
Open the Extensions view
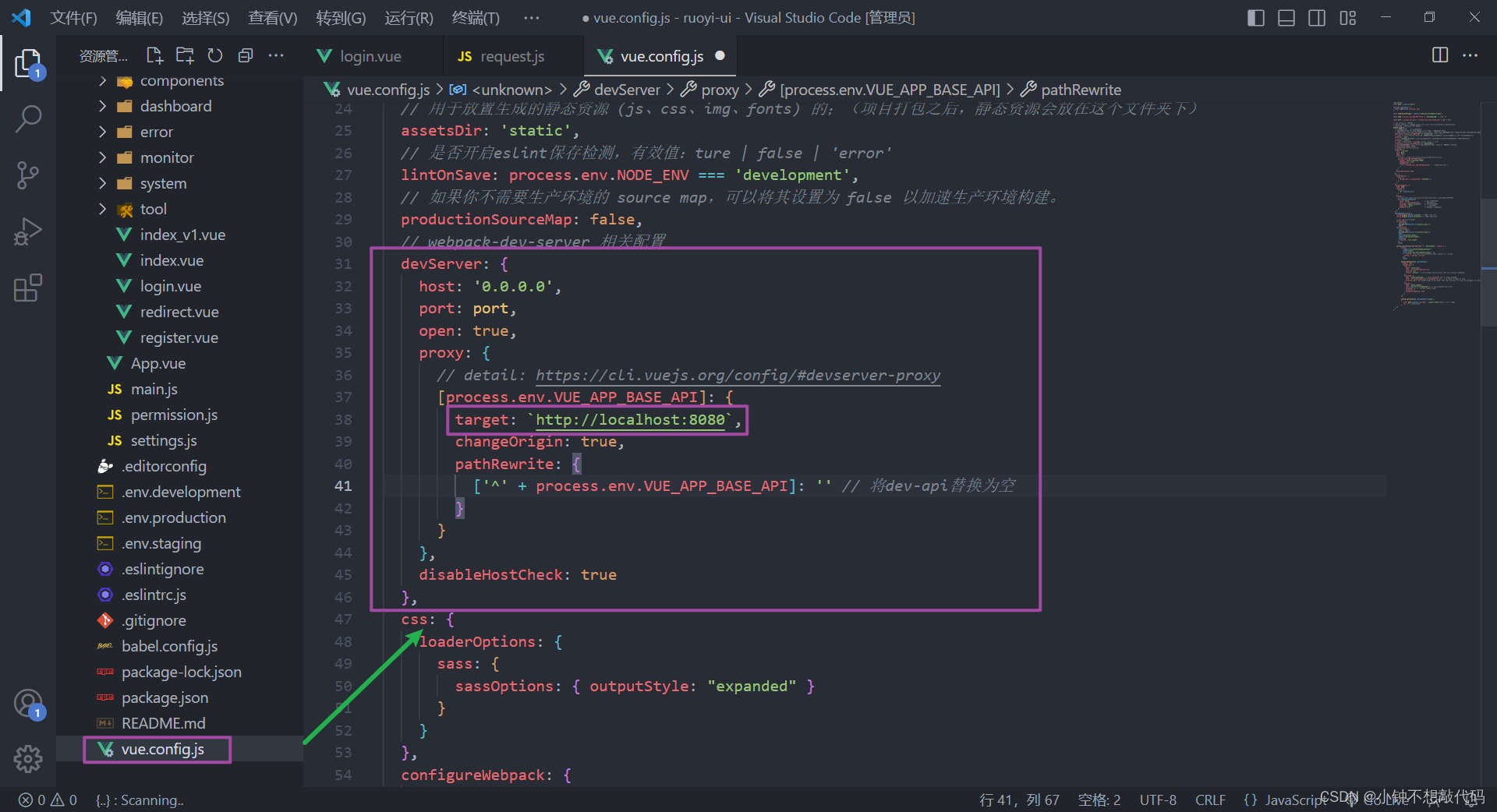coord(28,288)
